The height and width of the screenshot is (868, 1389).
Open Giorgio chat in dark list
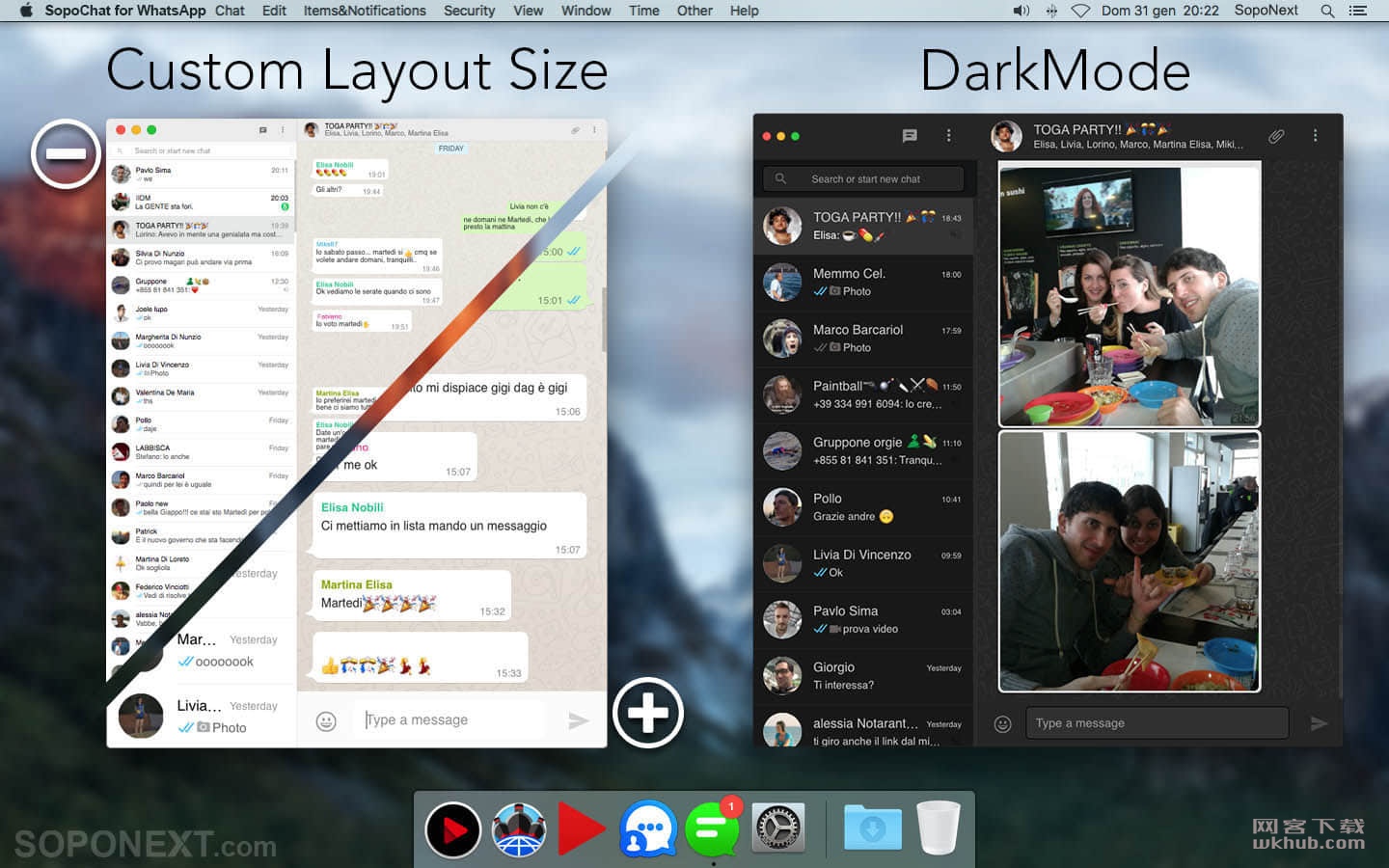tap(863, 676)
